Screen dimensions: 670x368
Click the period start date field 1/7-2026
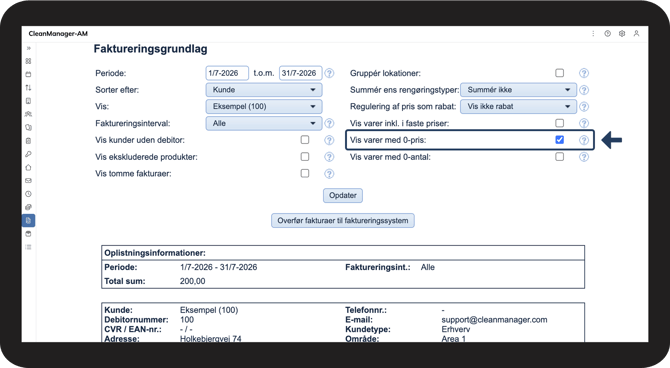(x=227, y=73)
